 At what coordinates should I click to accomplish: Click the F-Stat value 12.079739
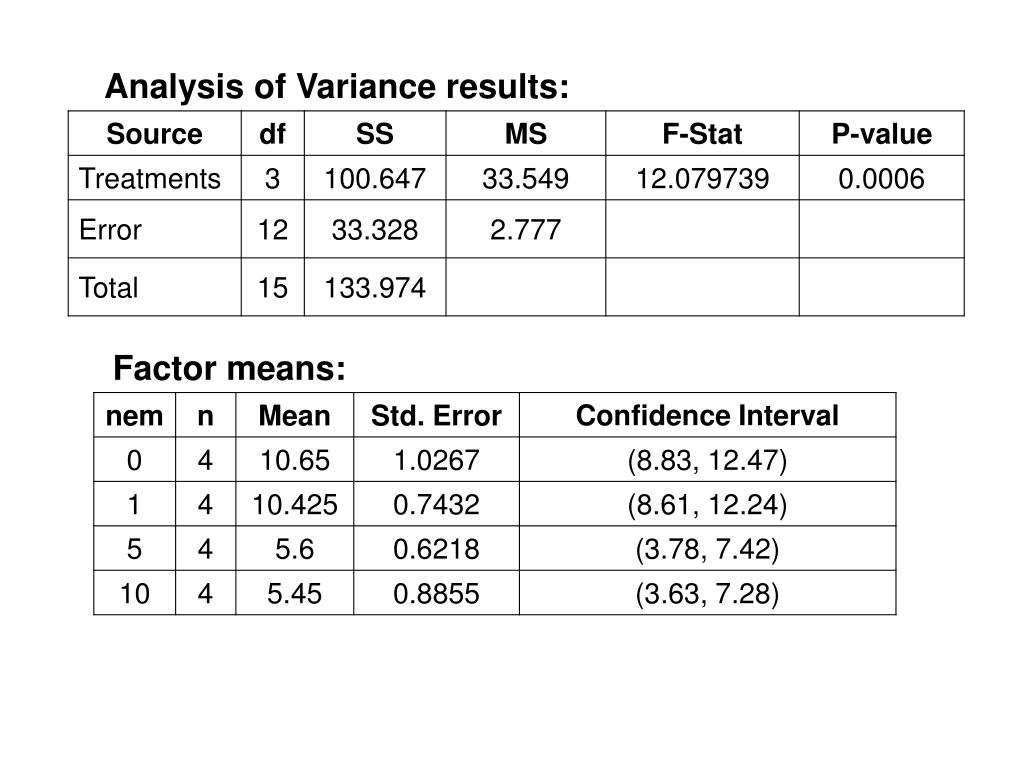coord(702,178)
